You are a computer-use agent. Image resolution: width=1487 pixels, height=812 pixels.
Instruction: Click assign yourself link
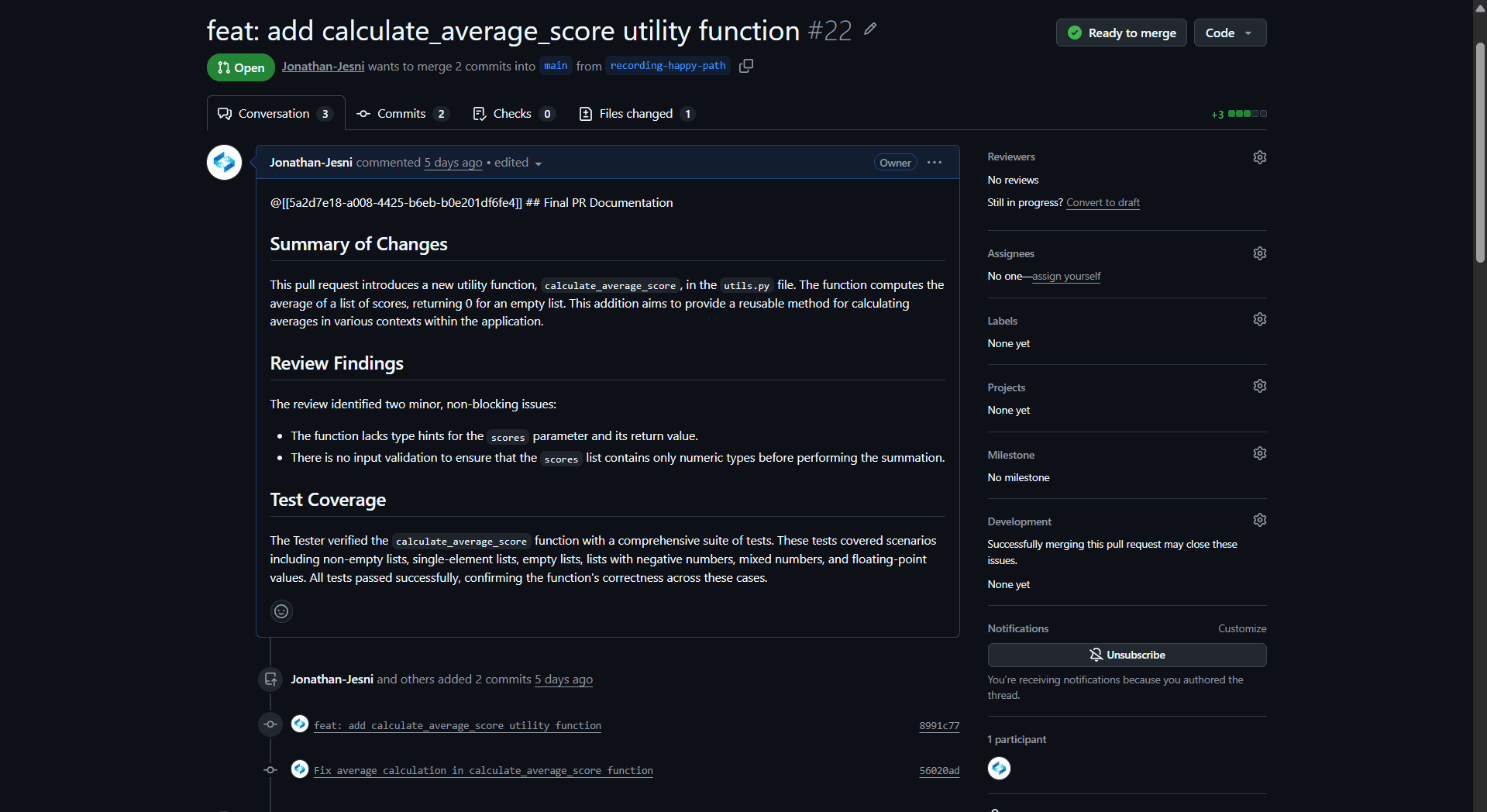[1066, 276]
